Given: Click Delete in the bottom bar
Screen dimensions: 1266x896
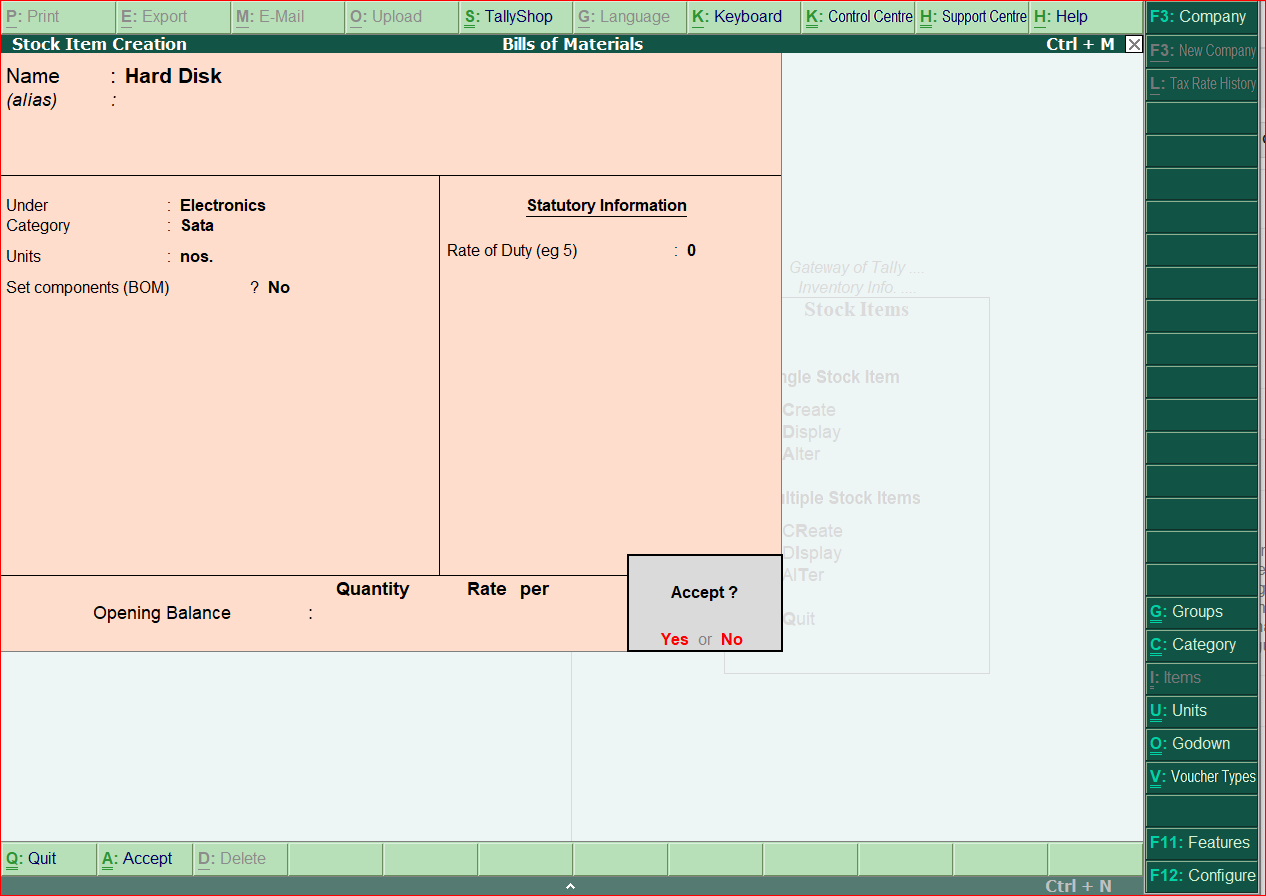Looking at the screenshot, I should coord(240,858).
